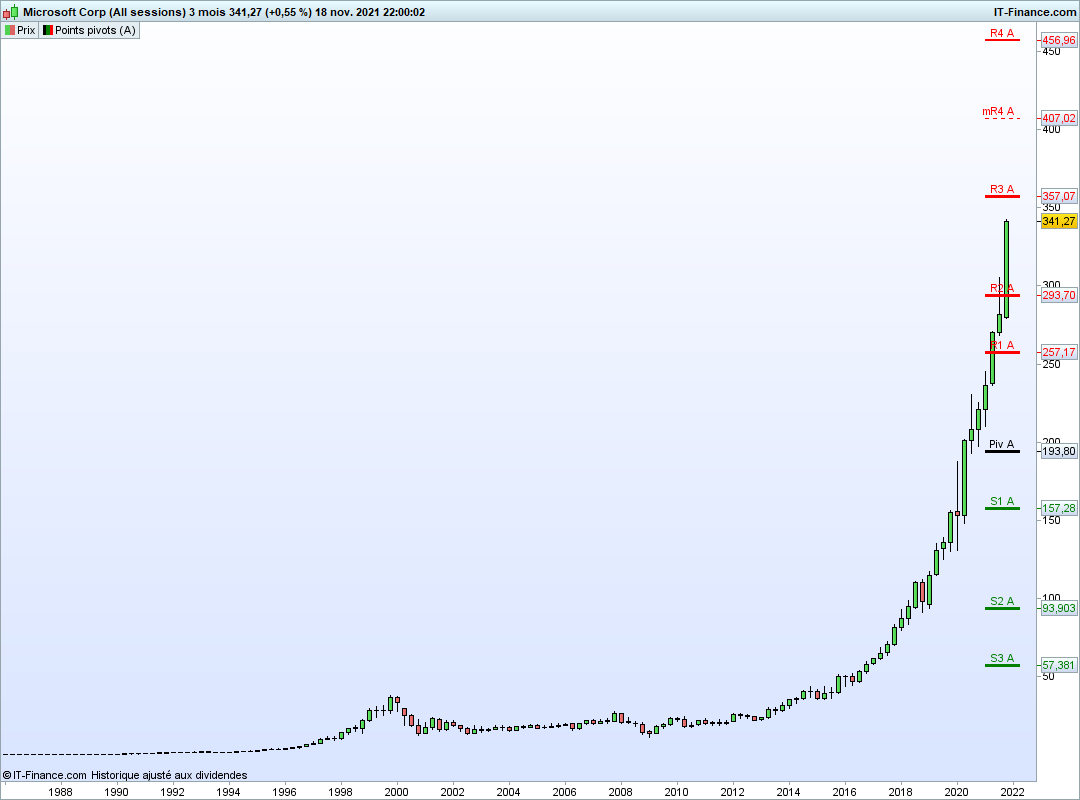The height and width of the screenshot is (800, 1080).
Task: Click the 57,381 support price tag
Action: point(1059,665)
